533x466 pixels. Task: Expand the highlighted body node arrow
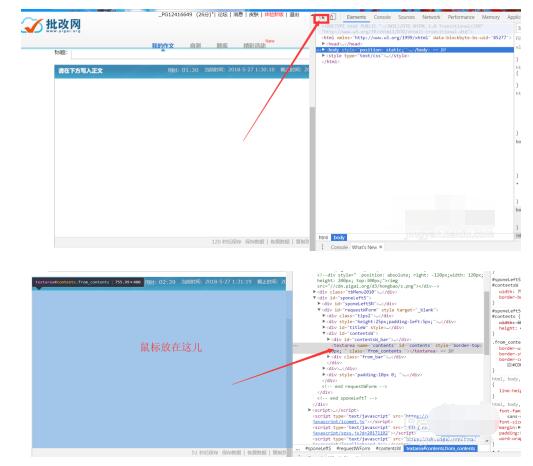(323, 50)
